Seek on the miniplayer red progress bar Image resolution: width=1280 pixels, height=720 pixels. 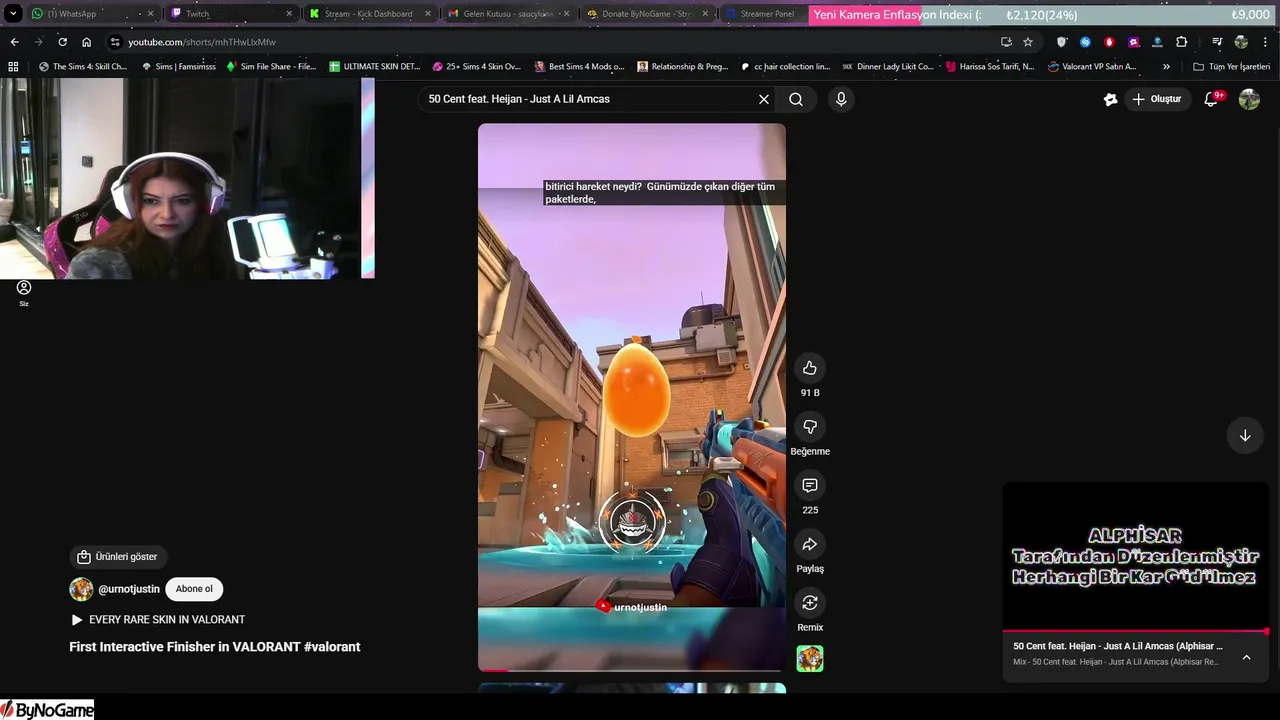click(x=1135, y=631)
